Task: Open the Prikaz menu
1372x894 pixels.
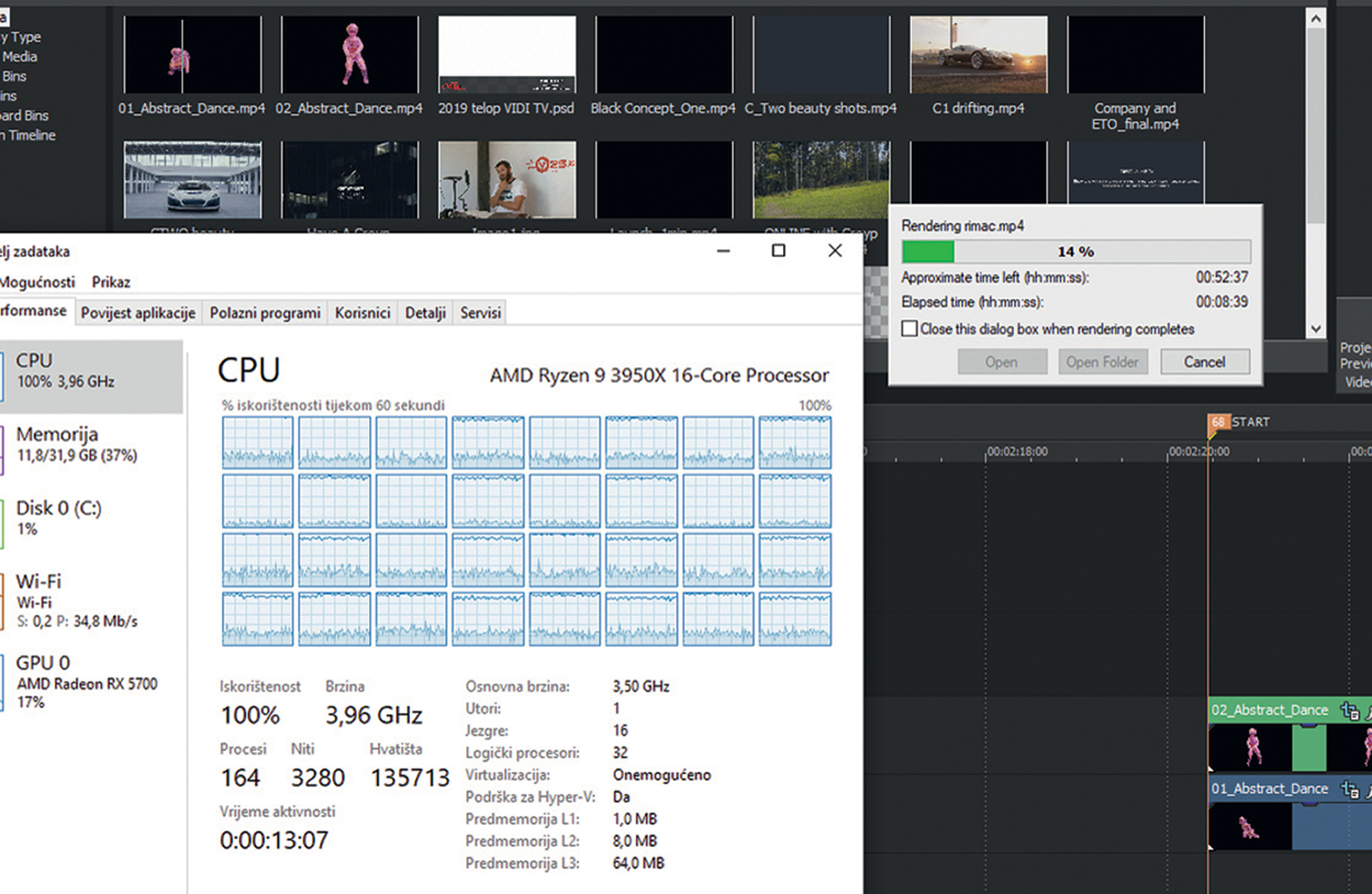Action: click(111, 282)
